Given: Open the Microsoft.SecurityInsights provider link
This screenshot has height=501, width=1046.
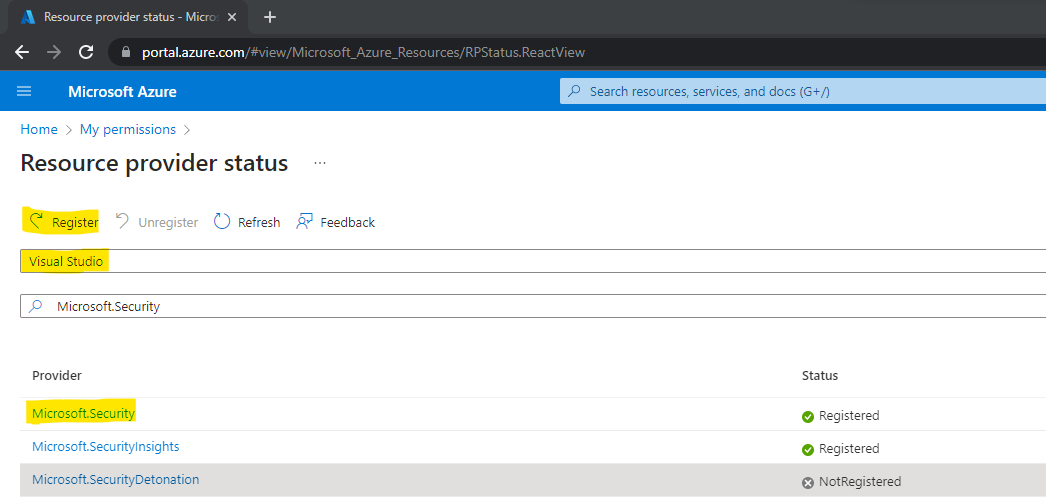Looking at the screenshot, I should coord(105,446).
